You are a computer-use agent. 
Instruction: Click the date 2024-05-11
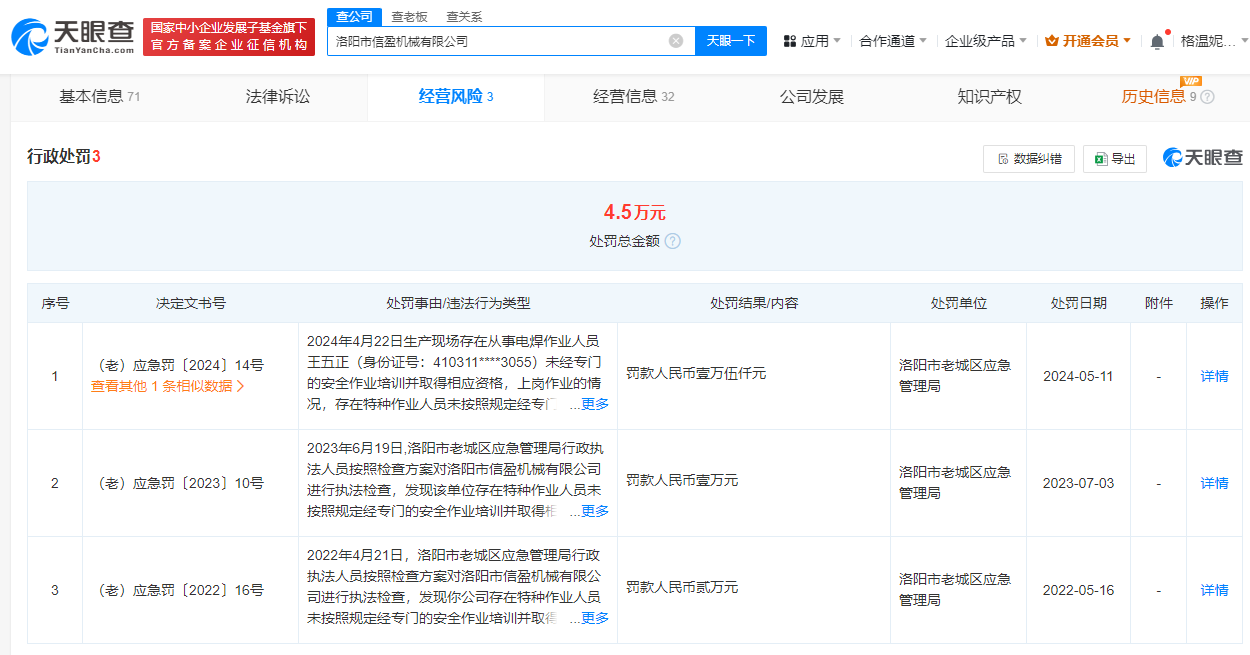[1078, 376]
